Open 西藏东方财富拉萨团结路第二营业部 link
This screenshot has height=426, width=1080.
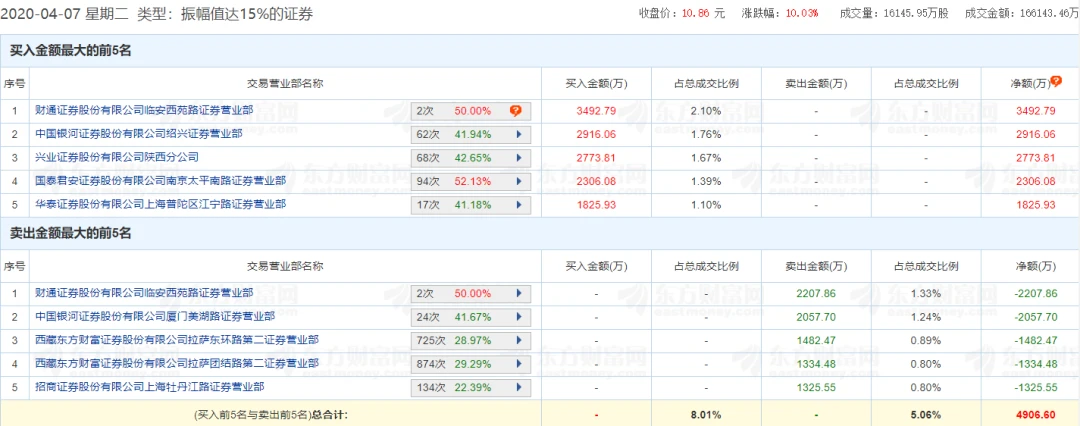tap(177, 363)
